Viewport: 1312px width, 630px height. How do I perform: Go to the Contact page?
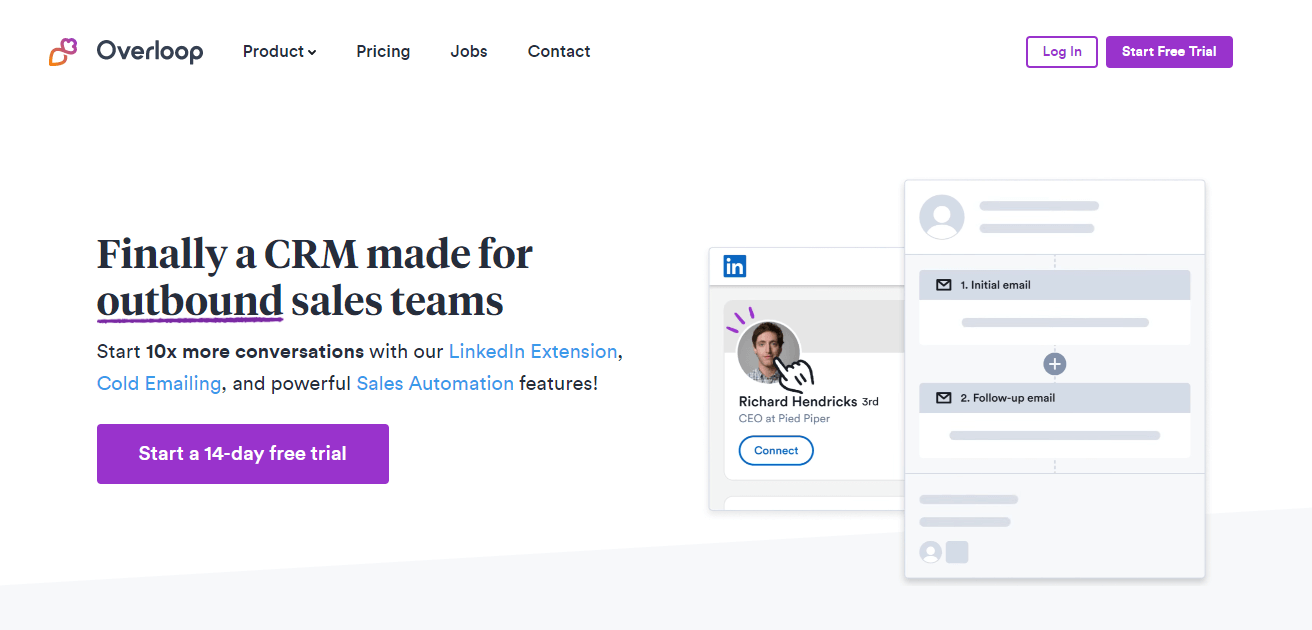coord(559,51)
